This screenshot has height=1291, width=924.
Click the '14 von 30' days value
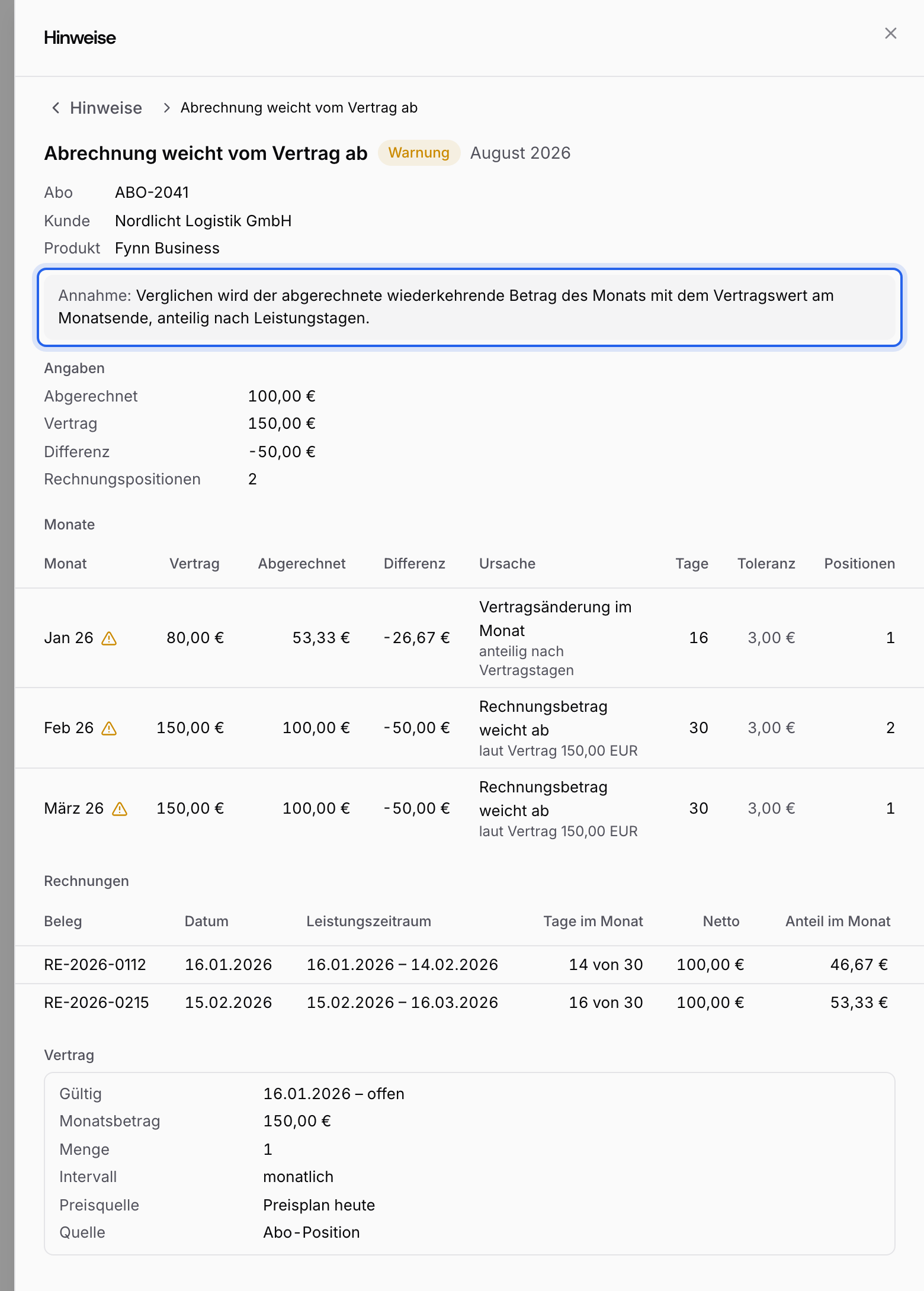[606, 965]
